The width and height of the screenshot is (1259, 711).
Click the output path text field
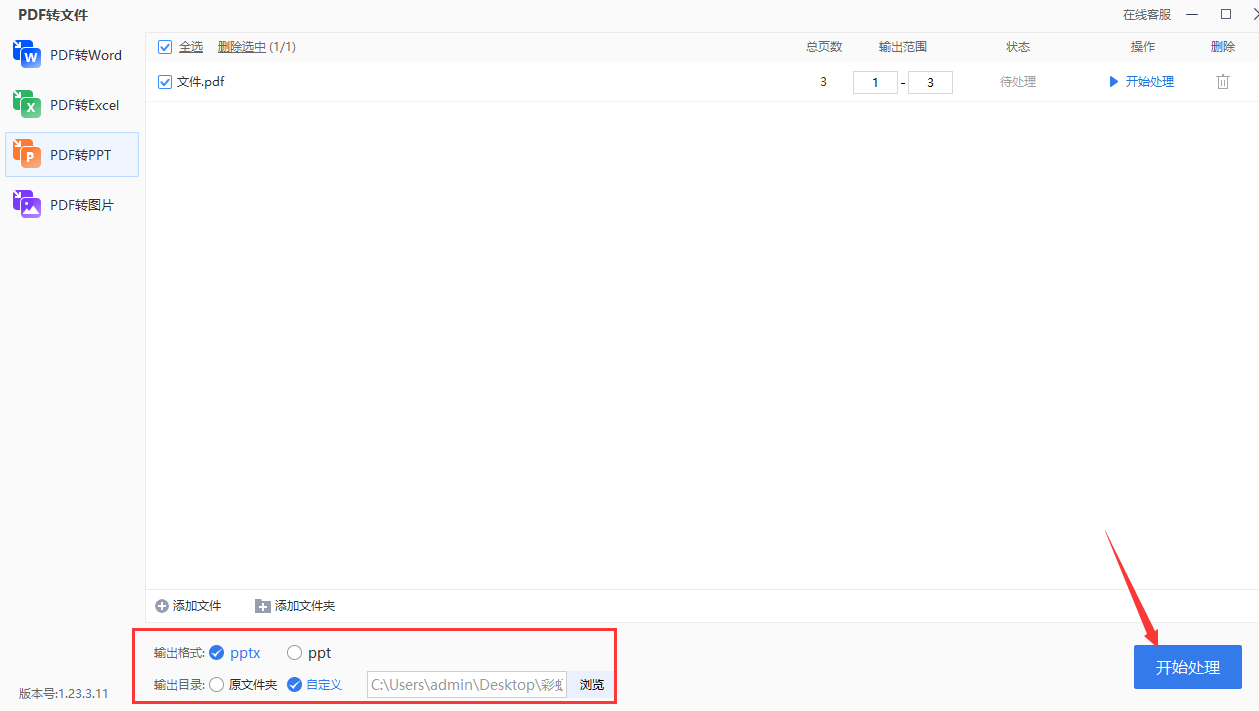[467, 685]
